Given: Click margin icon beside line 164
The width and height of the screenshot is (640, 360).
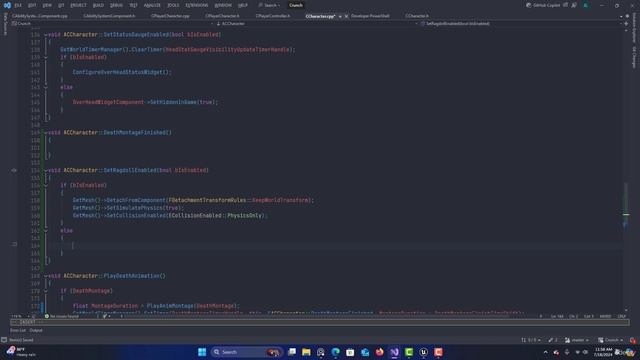Looking at the screenshot, I should (x=14, y=244).
